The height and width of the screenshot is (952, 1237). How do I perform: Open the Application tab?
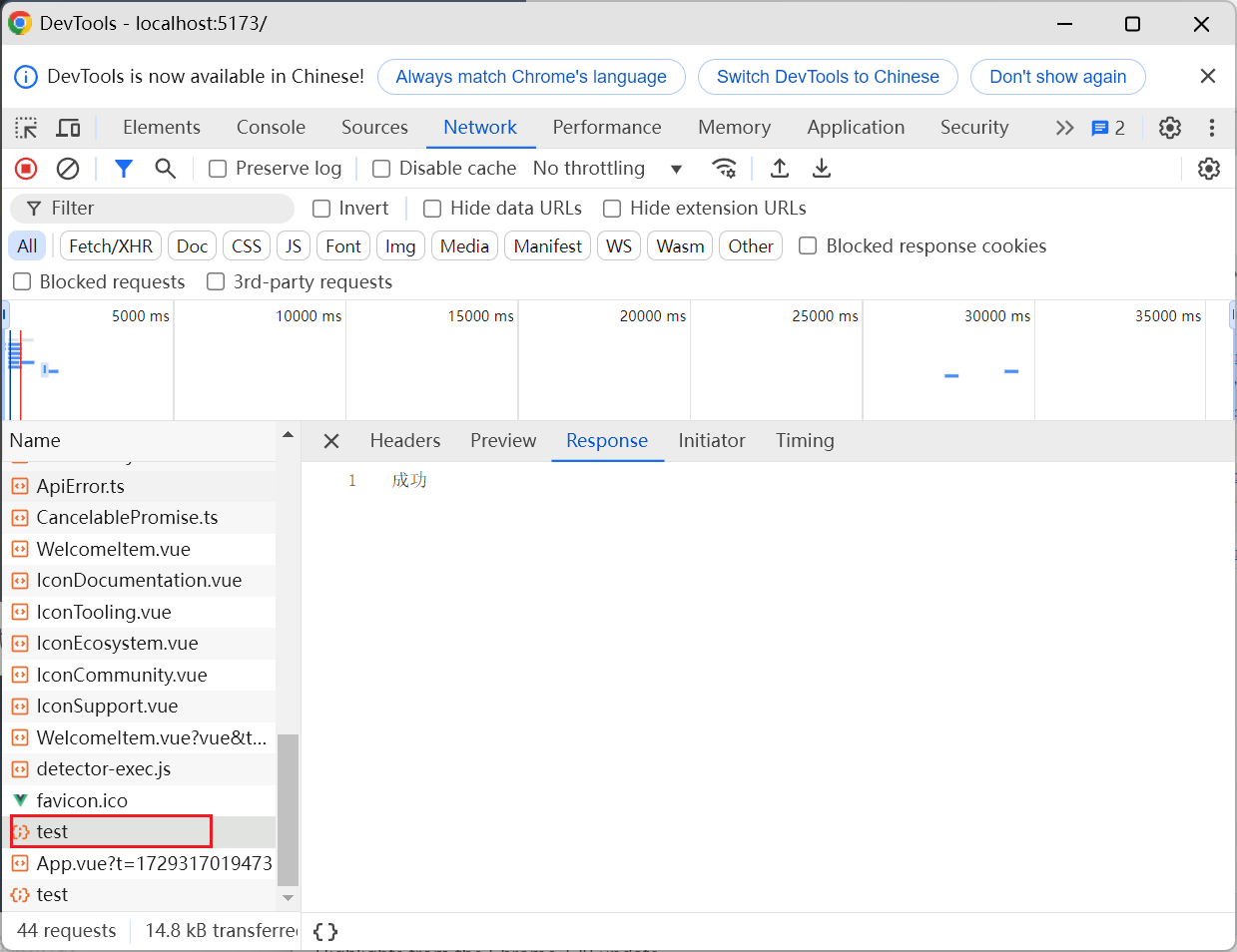point(856,128)
